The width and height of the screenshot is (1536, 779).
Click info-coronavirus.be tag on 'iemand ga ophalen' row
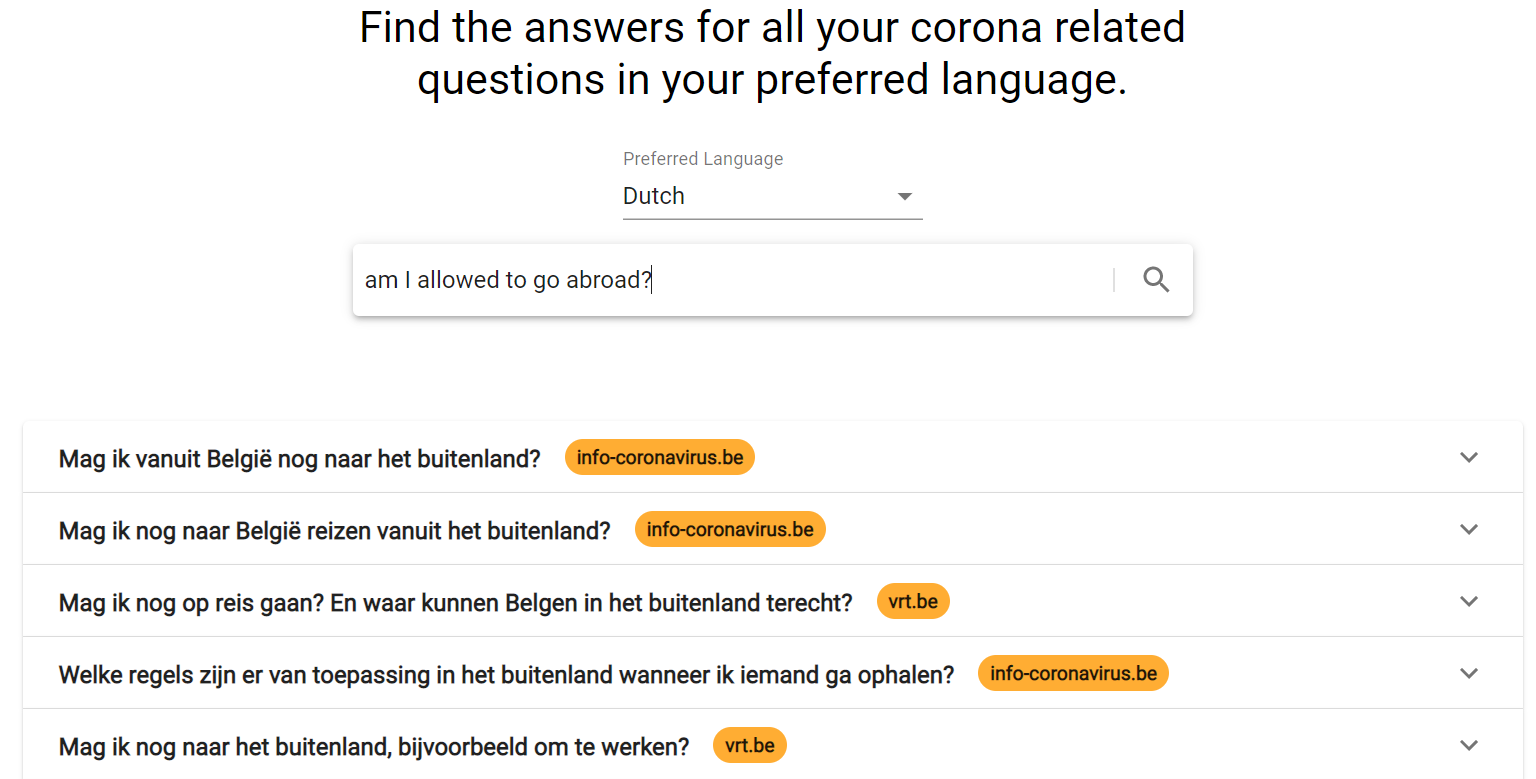coord(1073,674)
